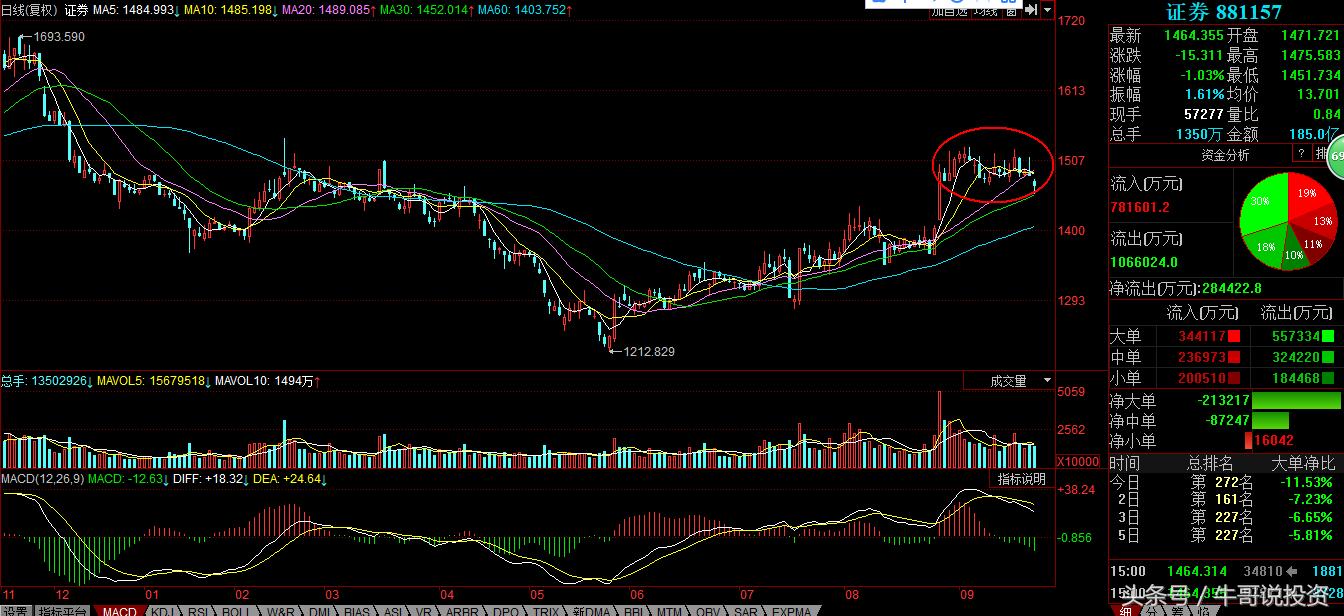Click the 流出(万元) value 1066024.0

(1144, 262)
